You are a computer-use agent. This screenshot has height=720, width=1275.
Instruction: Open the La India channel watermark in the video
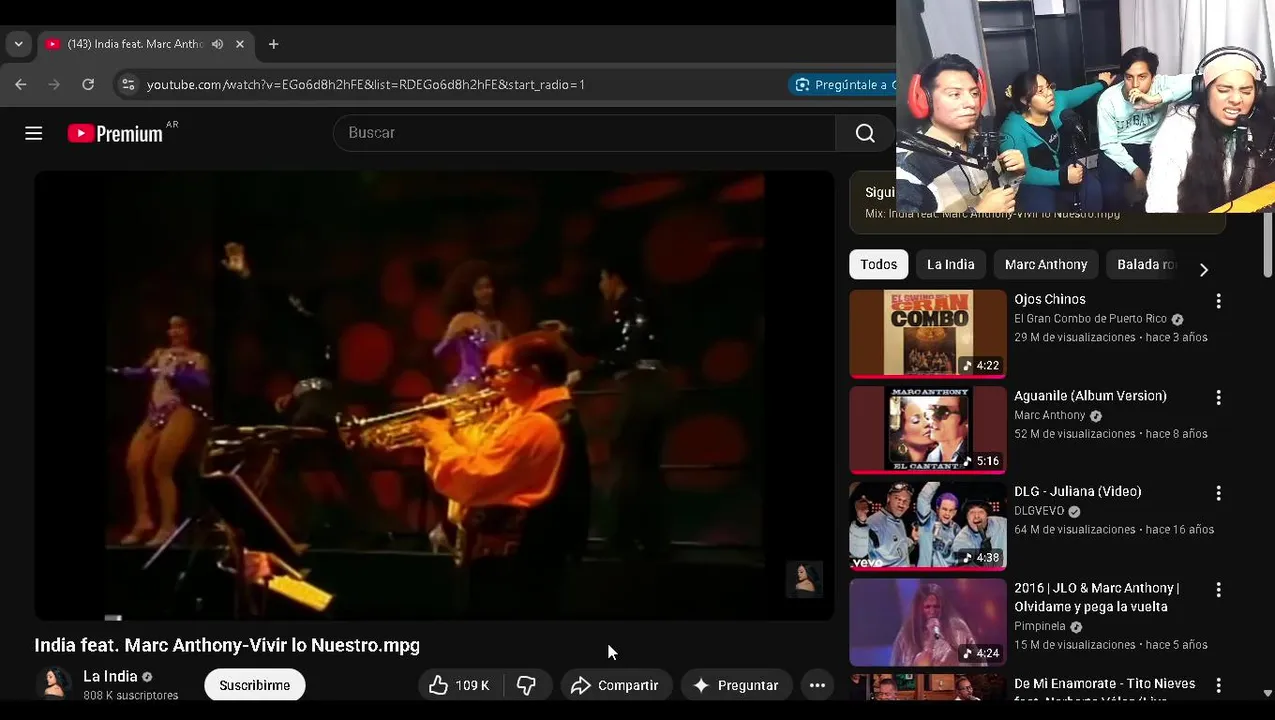804,579
